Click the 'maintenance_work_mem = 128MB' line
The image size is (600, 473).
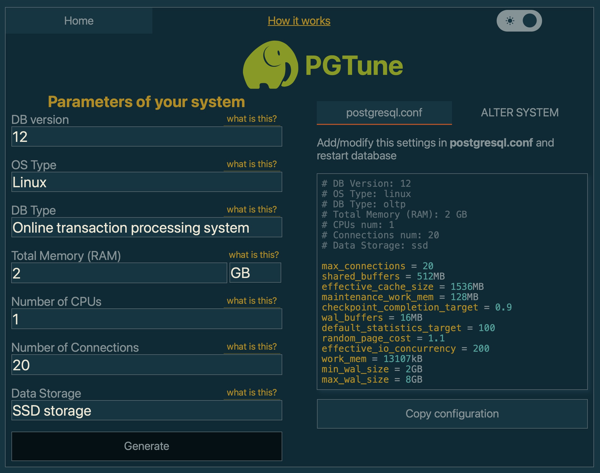[400, 297]
